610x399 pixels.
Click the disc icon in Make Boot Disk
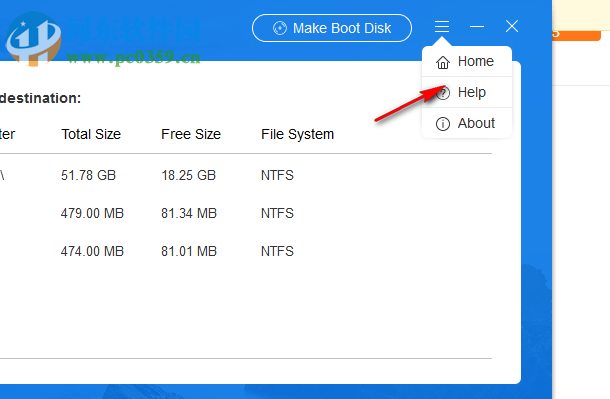click(x=280, y=28)
